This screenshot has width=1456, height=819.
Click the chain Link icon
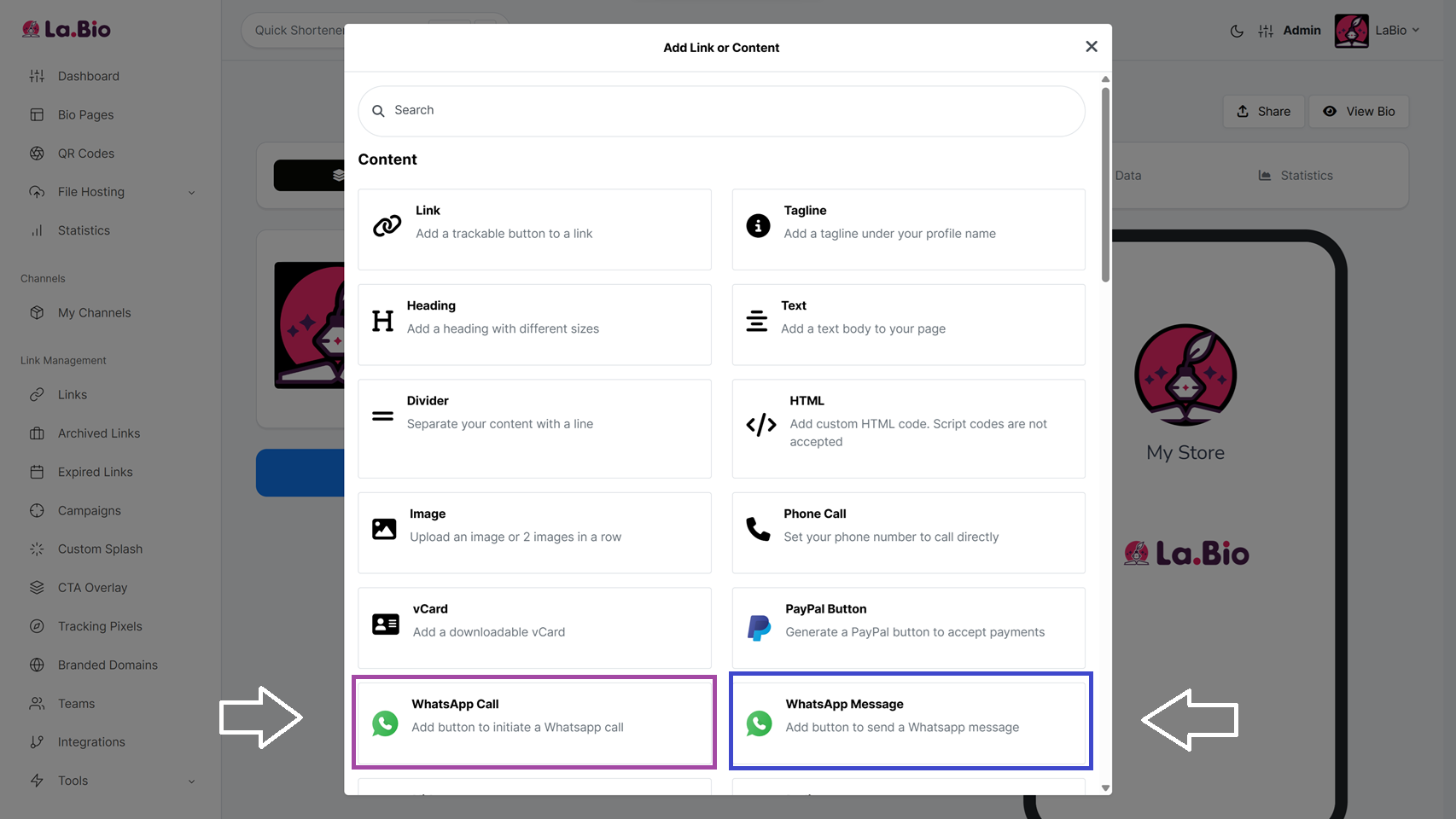pyautogui.click(x=387, y=225)
